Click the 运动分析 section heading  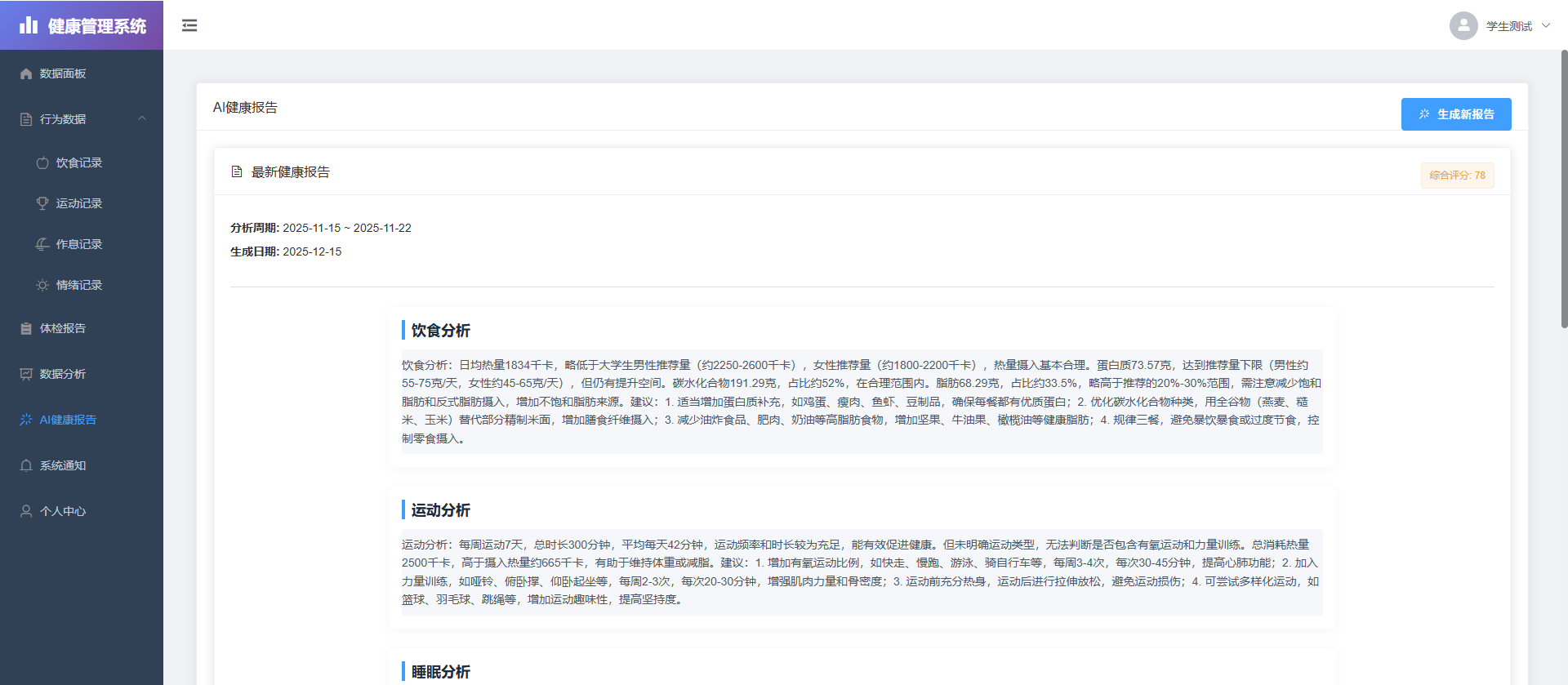pyautogui.click(x=441, y=510)
